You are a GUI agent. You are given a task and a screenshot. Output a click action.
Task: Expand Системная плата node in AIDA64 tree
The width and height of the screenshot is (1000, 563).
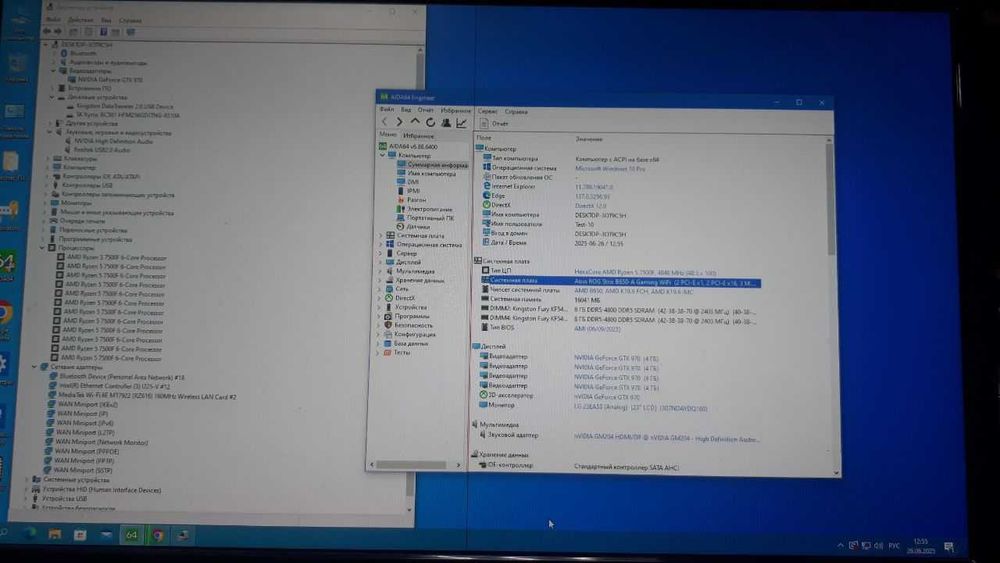pyautogui.click(x=381, y=235)
